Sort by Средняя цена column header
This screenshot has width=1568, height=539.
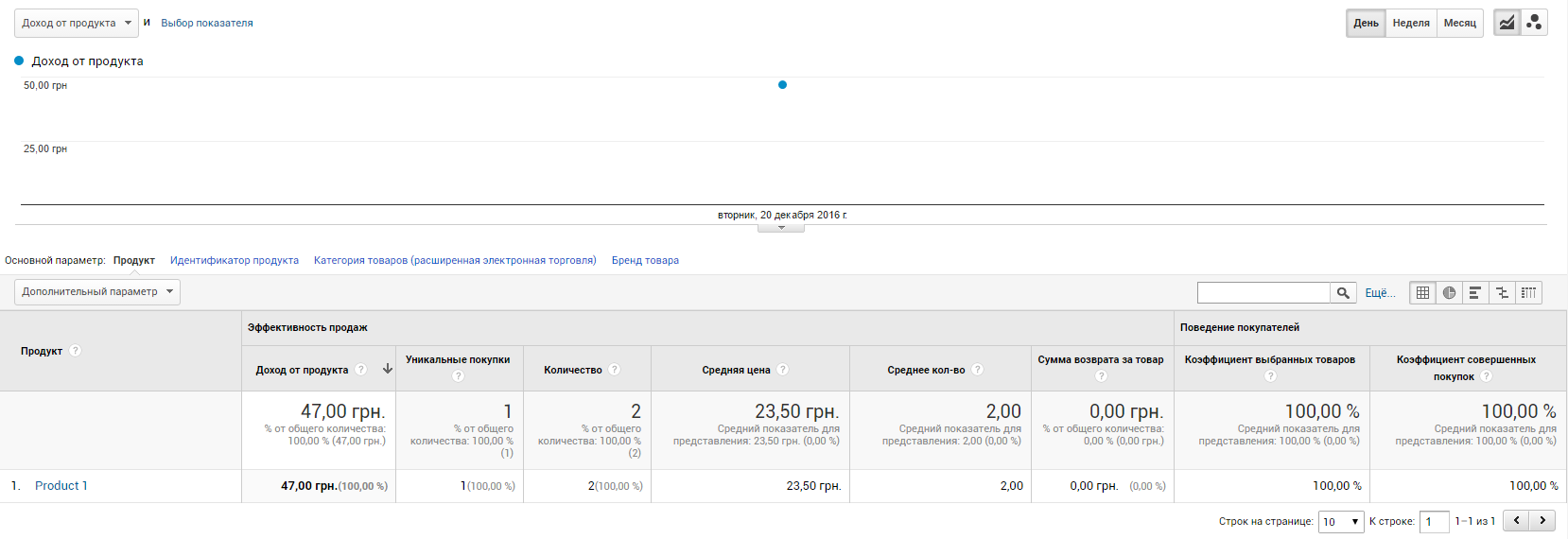click(736, 370)
